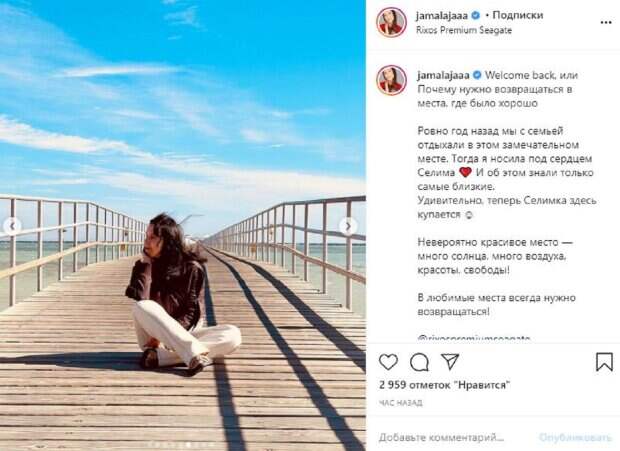Go to previous photo with left arrow
The height and width of the screenshot is (451, 620).
pyautogui.click(x=12, y=226)
